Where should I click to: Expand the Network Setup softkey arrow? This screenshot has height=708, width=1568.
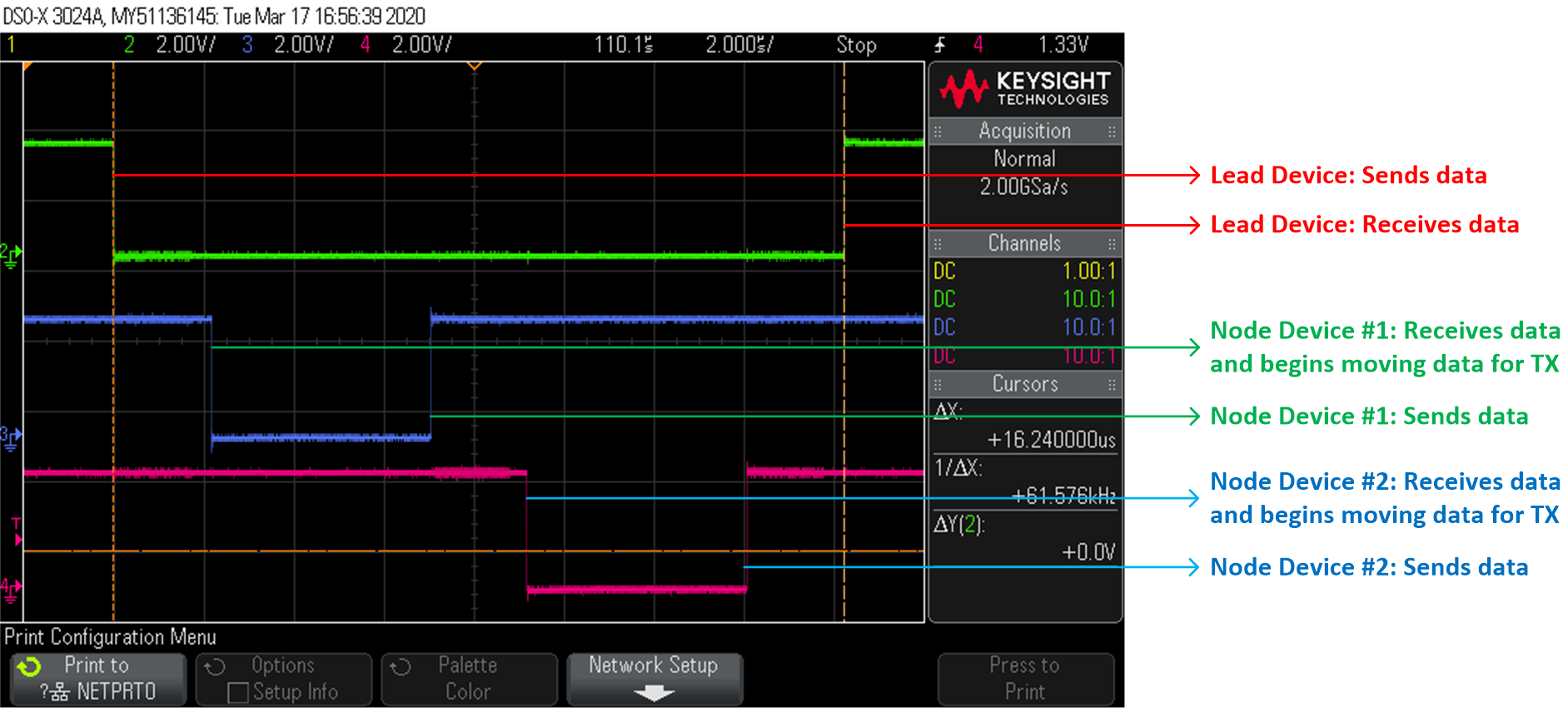tap(654, 693)
